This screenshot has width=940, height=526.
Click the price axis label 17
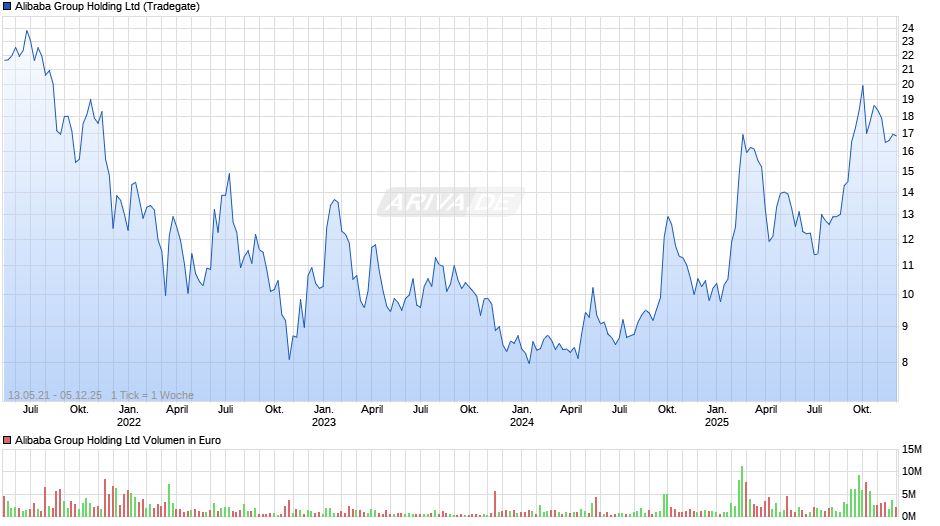click(x=908, y=133)
